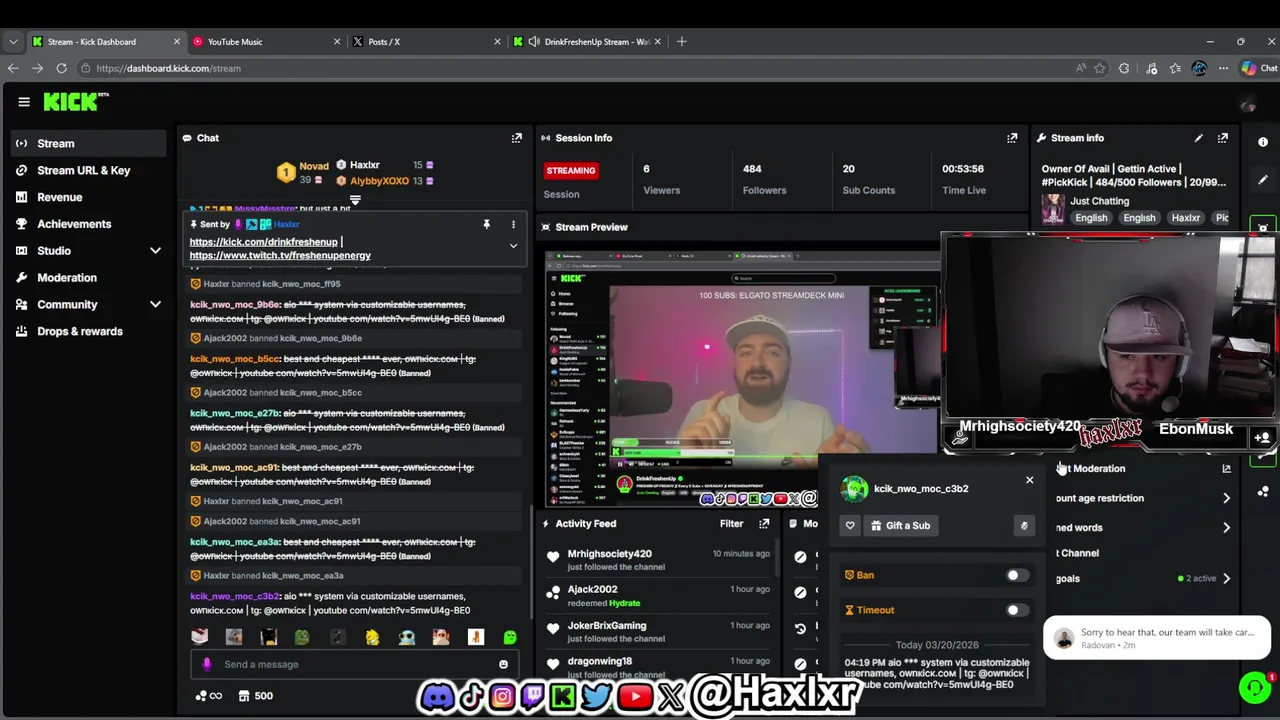Open moderation link icon in right panel
1280x720 pixels.
(1226, 468)
